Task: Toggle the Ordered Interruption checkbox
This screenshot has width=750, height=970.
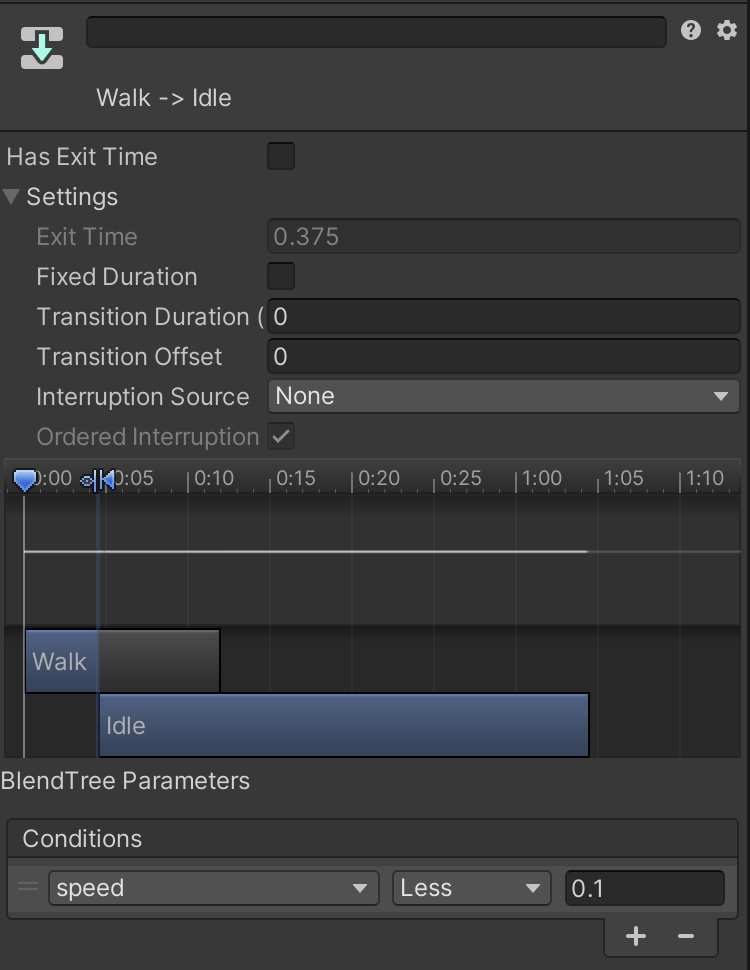Action: click(281, 437)
